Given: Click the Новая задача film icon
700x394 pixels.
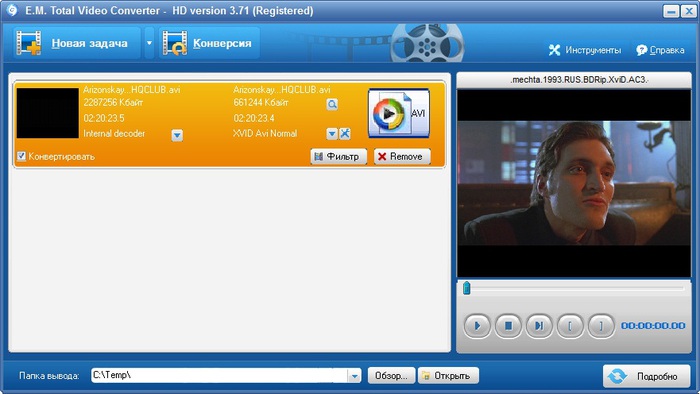Looking at the screenshot, I should tap(29, 43).
